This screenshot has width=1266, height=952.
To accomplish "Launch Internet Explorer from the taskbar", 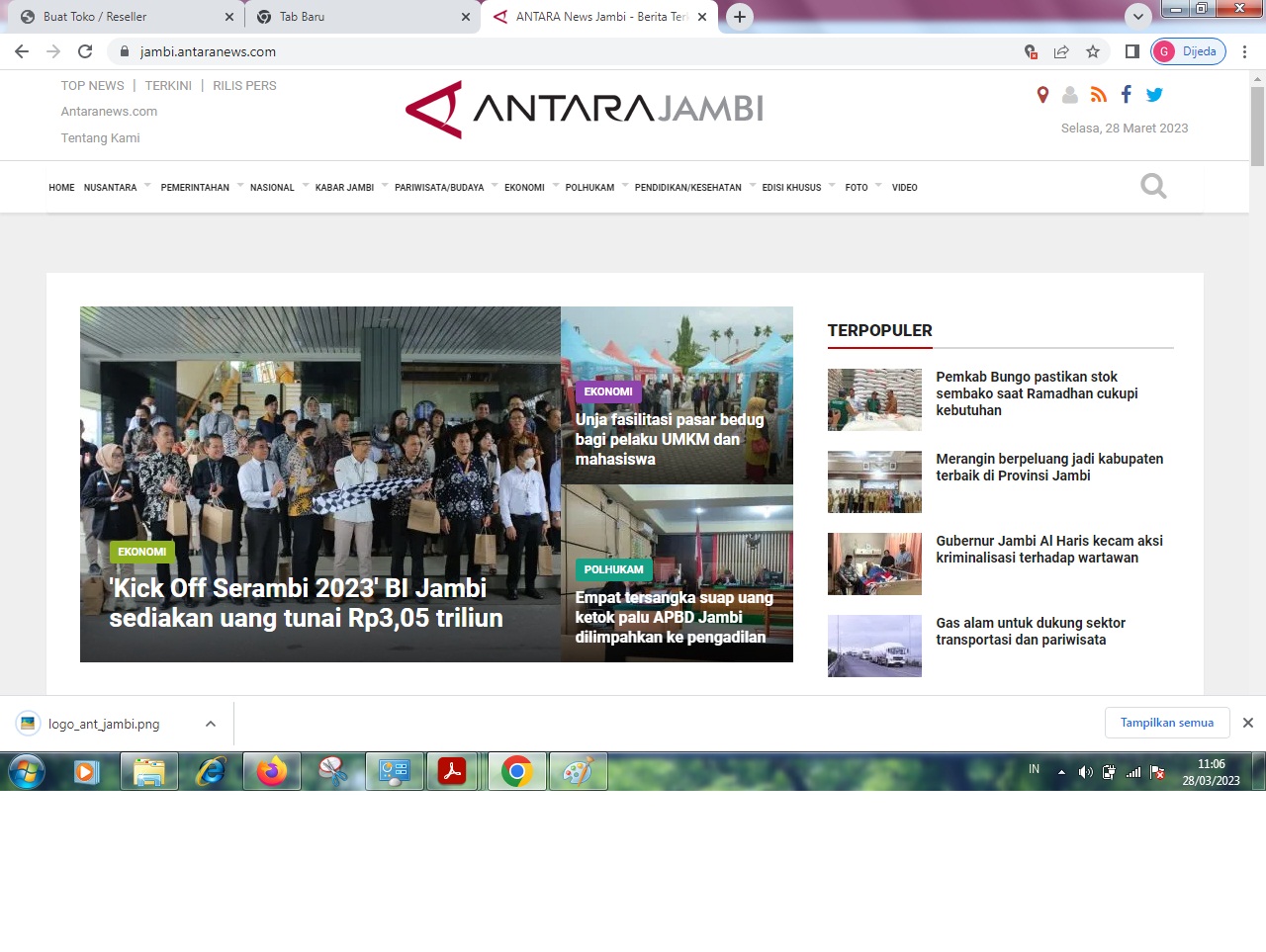I will coord(211,771).
